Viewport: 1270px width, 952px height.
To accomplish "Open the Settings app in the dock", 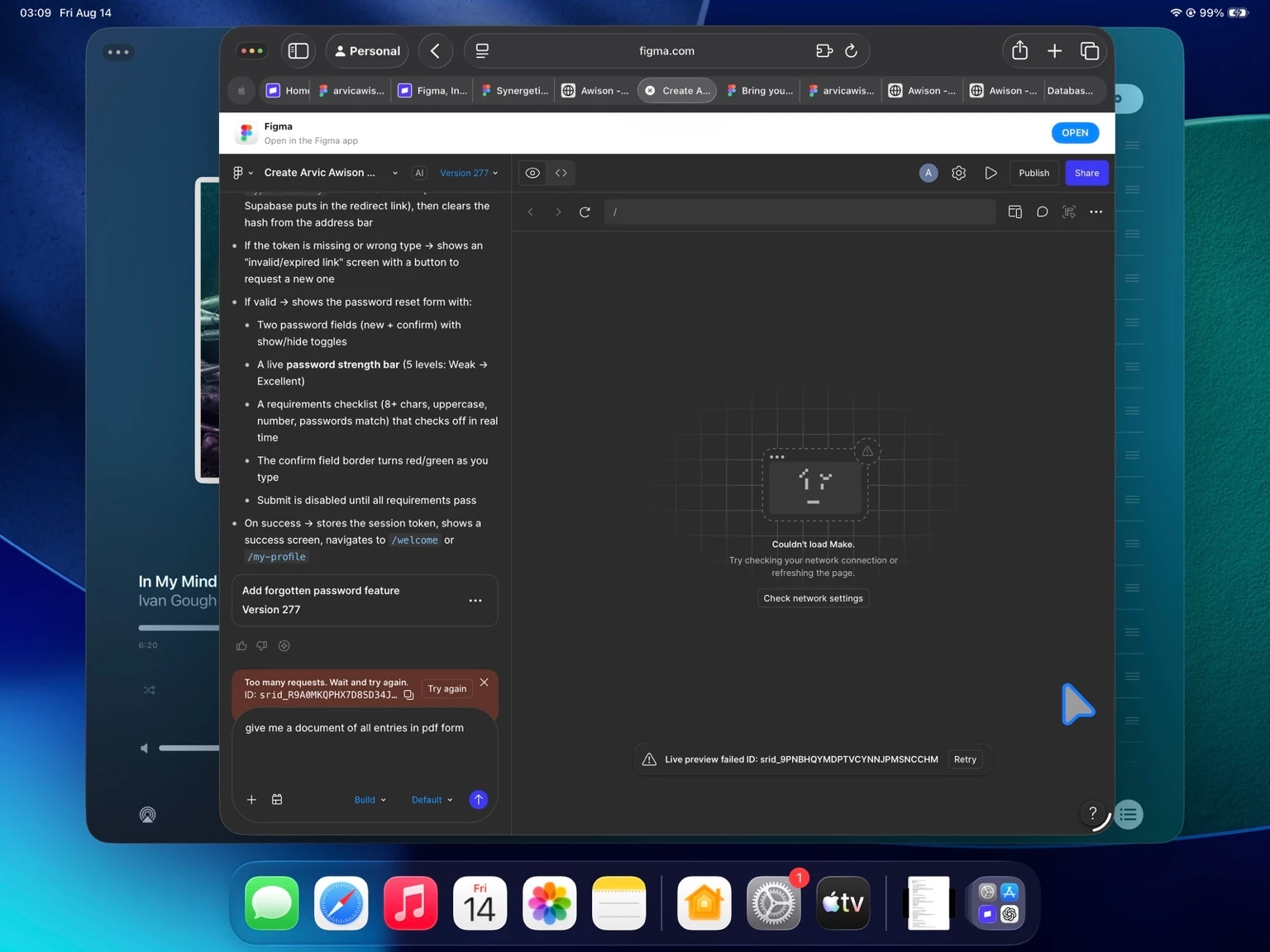I will tap(774, 903).
